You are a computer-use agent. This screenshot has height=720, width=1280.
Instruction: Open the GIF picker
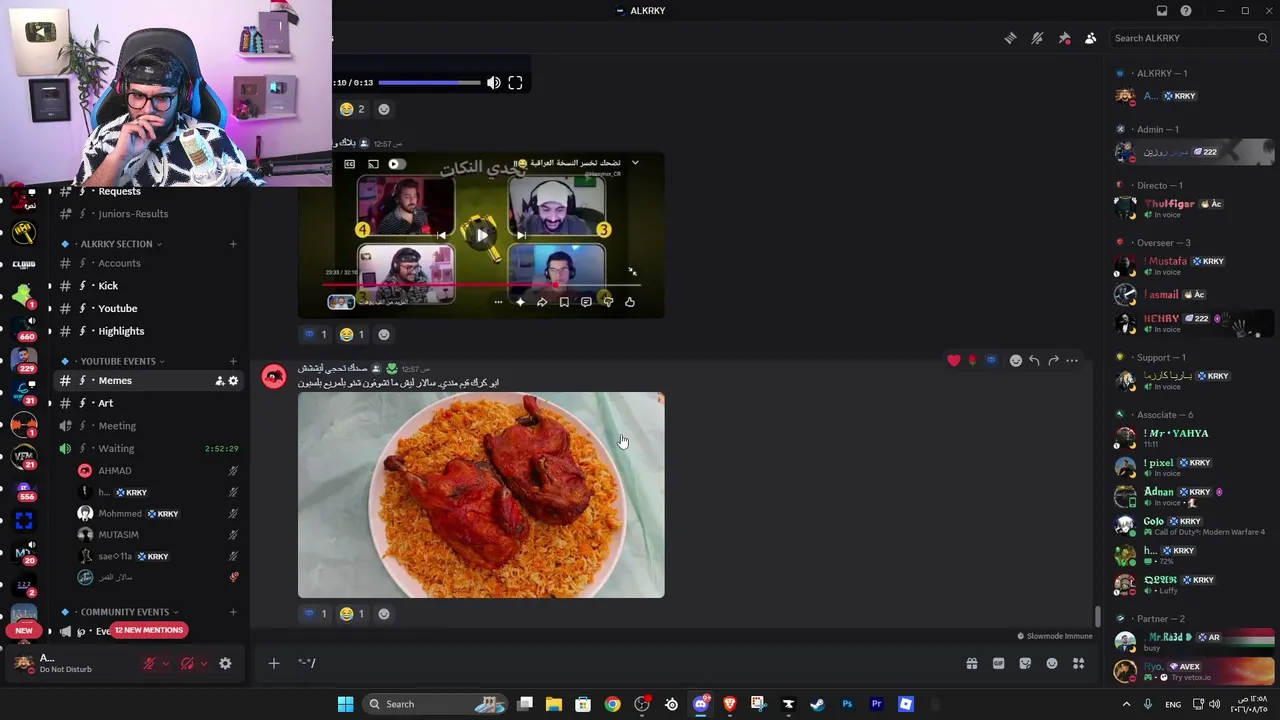pos(998,663)
